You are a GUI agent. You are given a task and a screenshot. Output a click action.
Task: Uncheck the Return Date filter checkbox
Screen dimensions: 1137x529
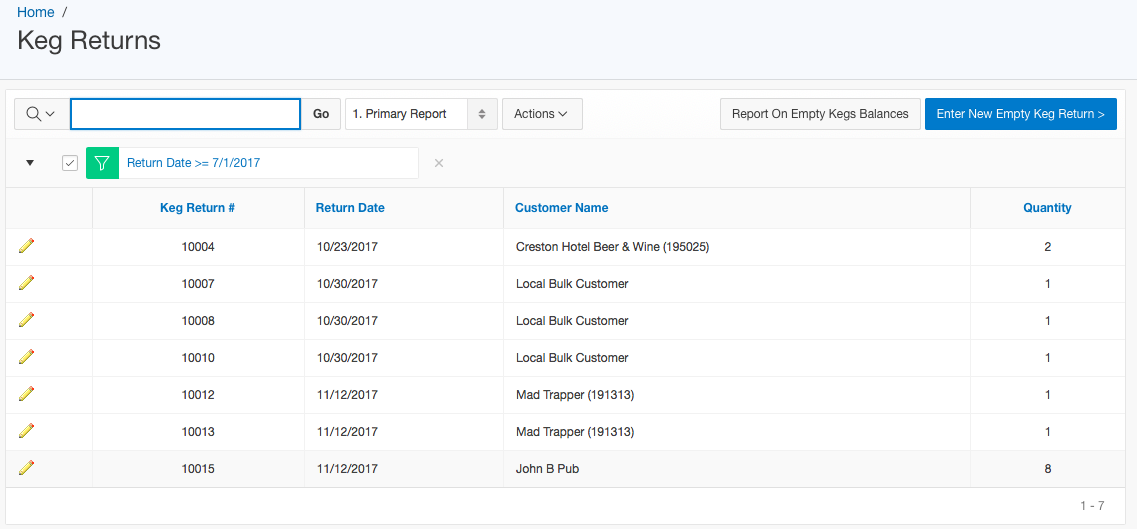pos(70,163)
